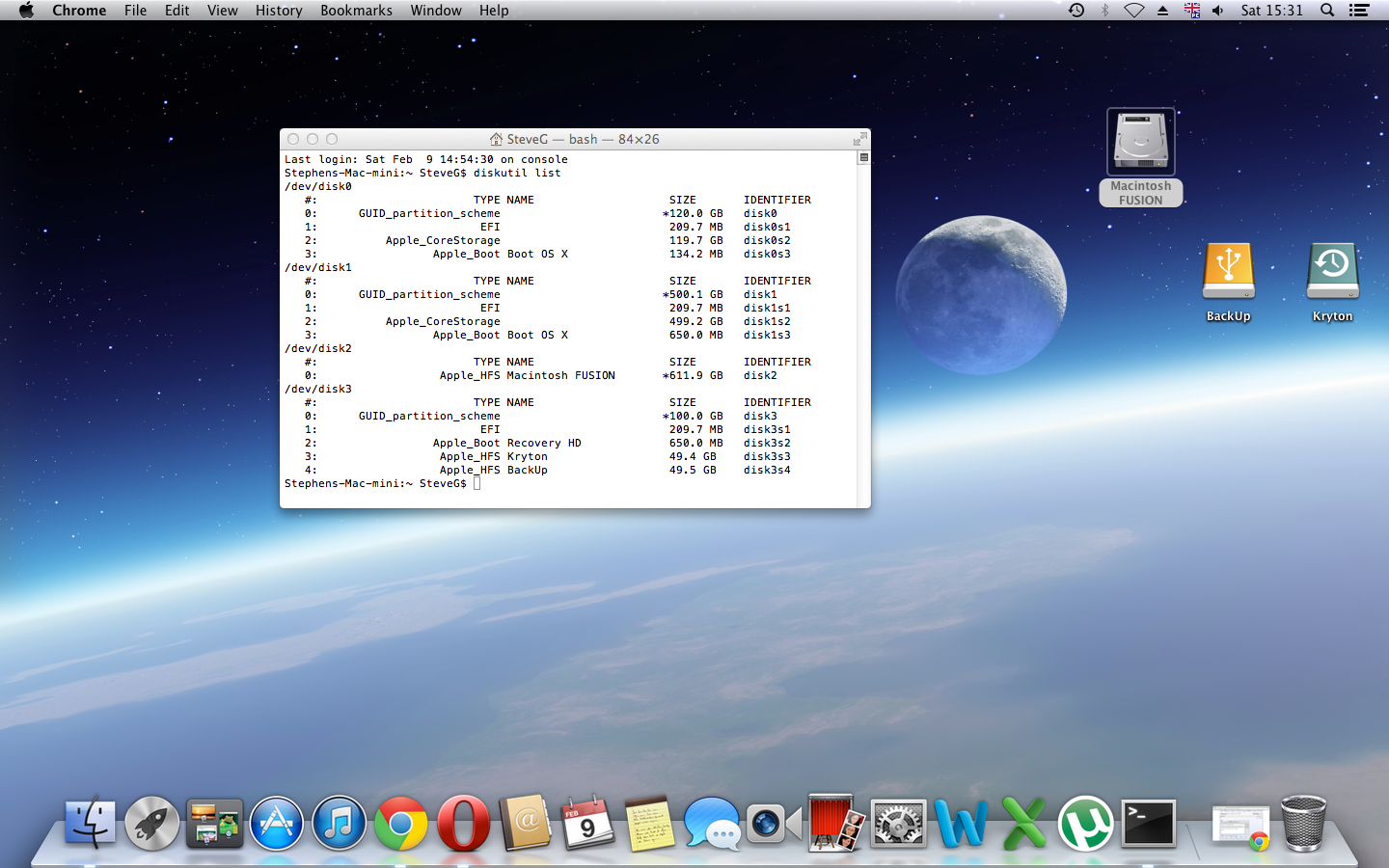Open System Preferences gear icon
The width and height of the screenshot is (1389, 868).
point(898,825)
